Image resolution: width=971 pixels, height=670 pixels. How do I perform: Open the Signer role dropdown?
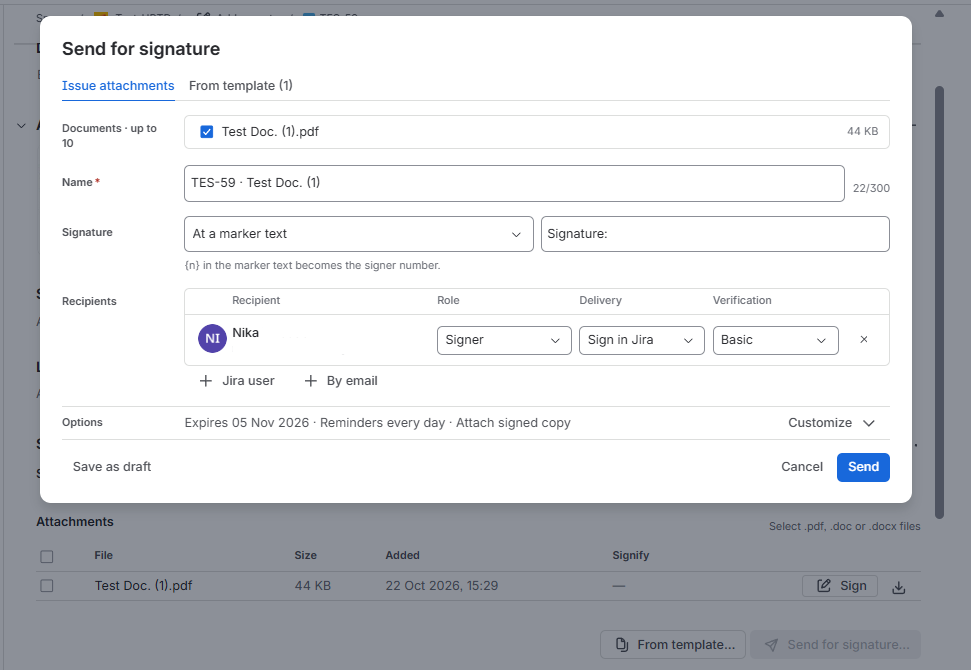[504, 341]
